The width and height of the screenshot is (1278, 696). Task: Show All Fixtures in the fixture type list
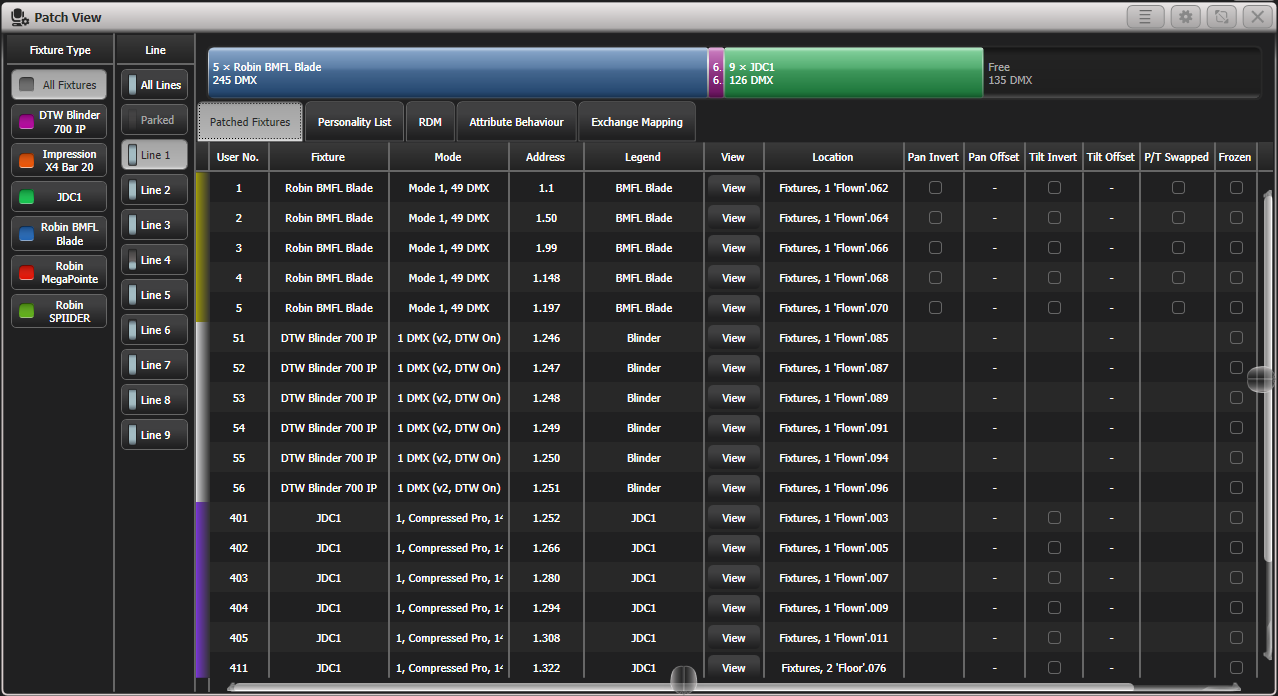59,85
